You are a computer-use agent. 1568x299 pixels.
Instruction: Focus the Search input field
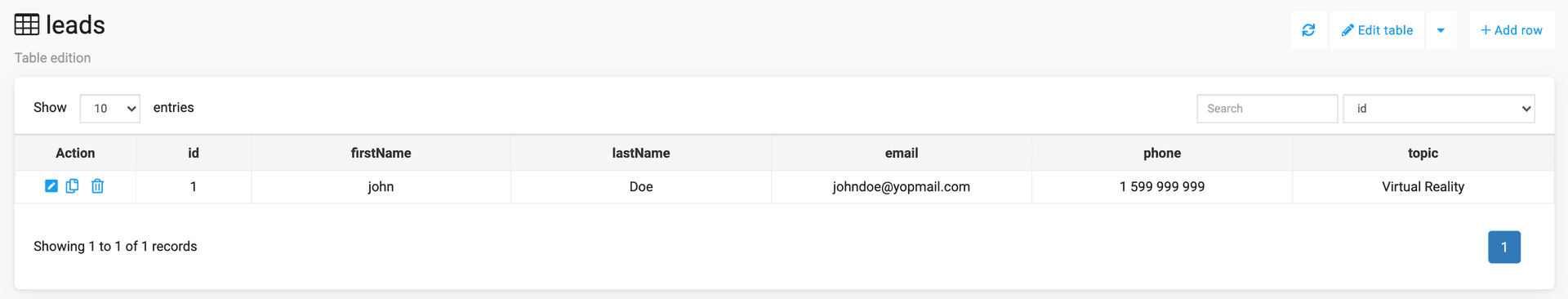(x=1267, y=109)
